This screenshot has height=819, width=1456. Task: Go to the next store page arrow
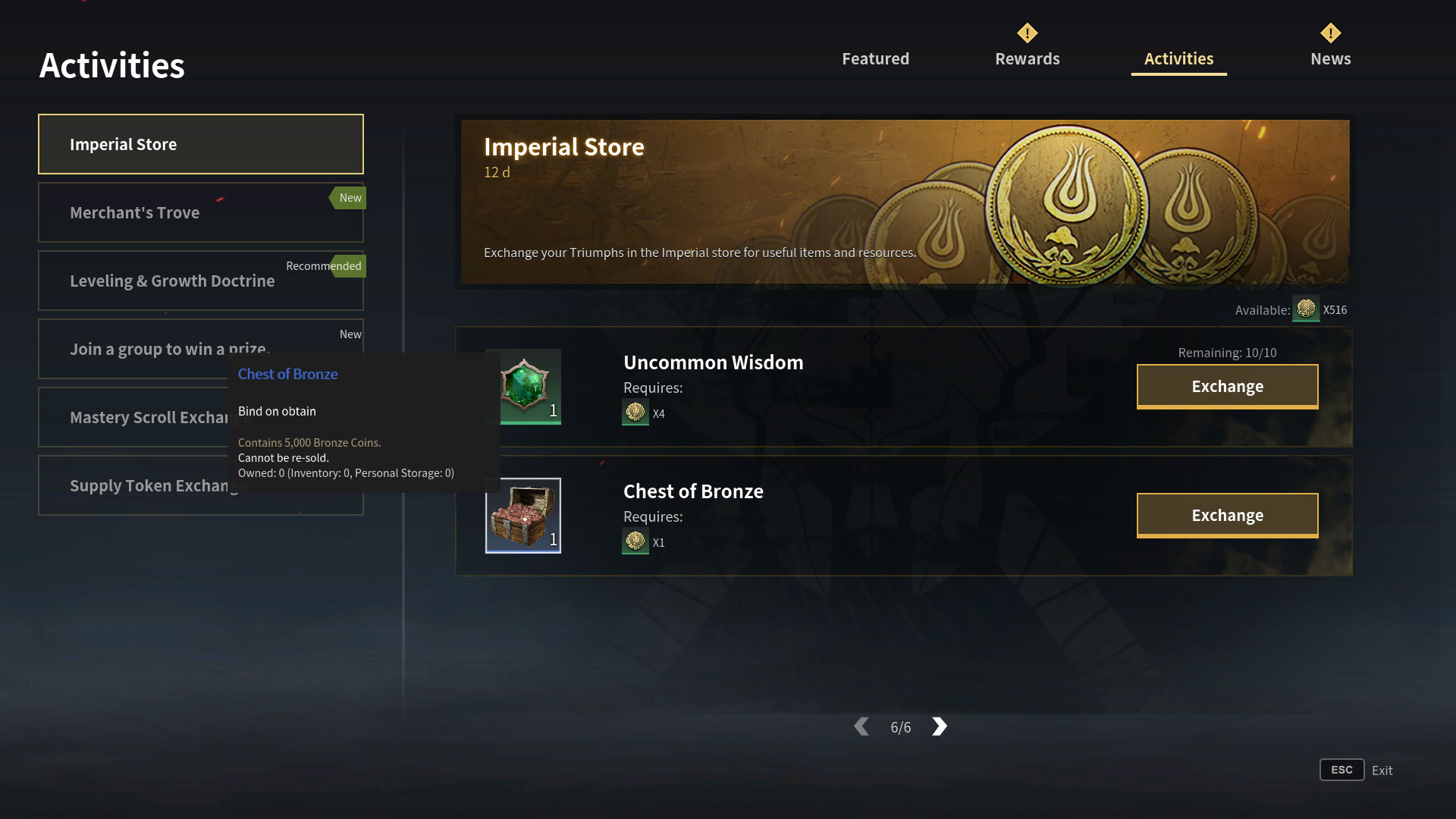pos(940,726)
